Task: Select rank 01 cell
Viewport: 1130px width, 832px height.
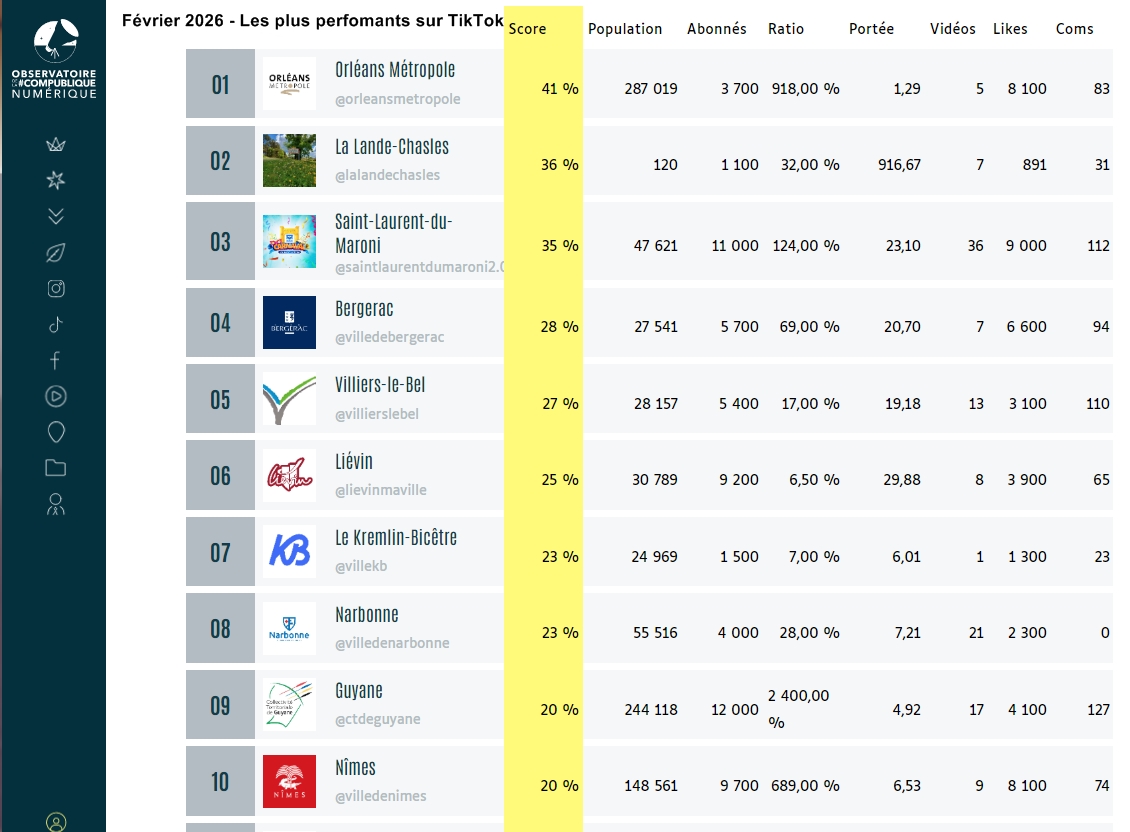Action: click(x=221, y=84)
